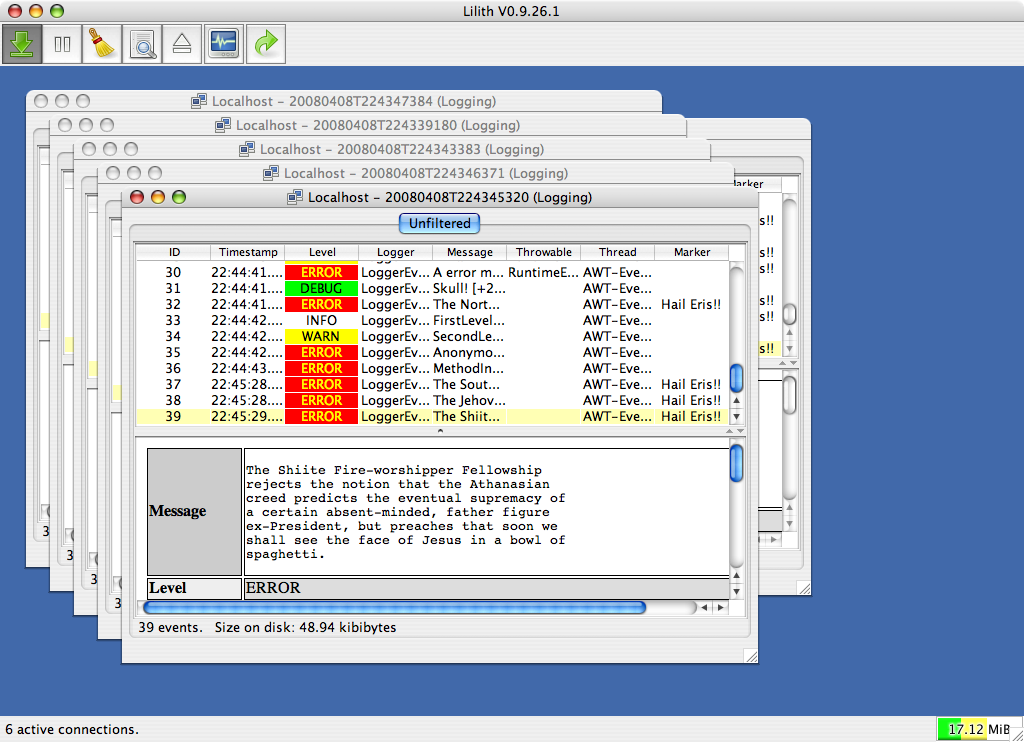The width and height of the screenshot is (1024, 742).
Task: Open the Find dialog with magnifier icon
Action: 141,44
